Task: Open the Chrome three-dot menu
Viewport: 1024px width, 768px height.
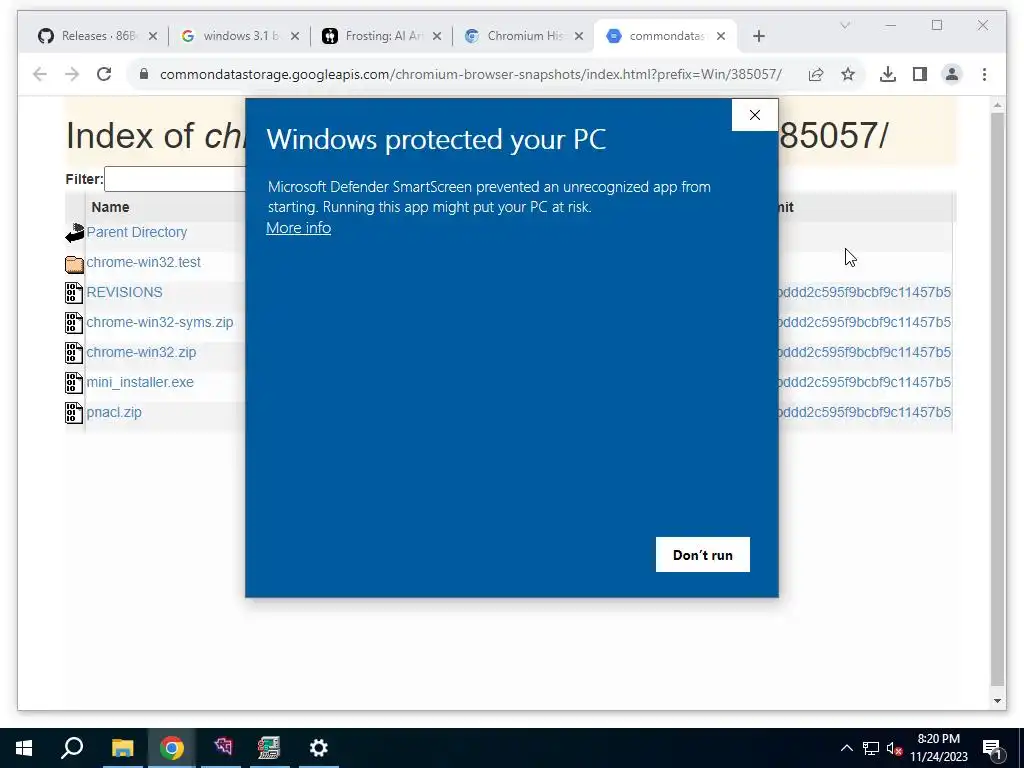Action: (x=984, y=74)
